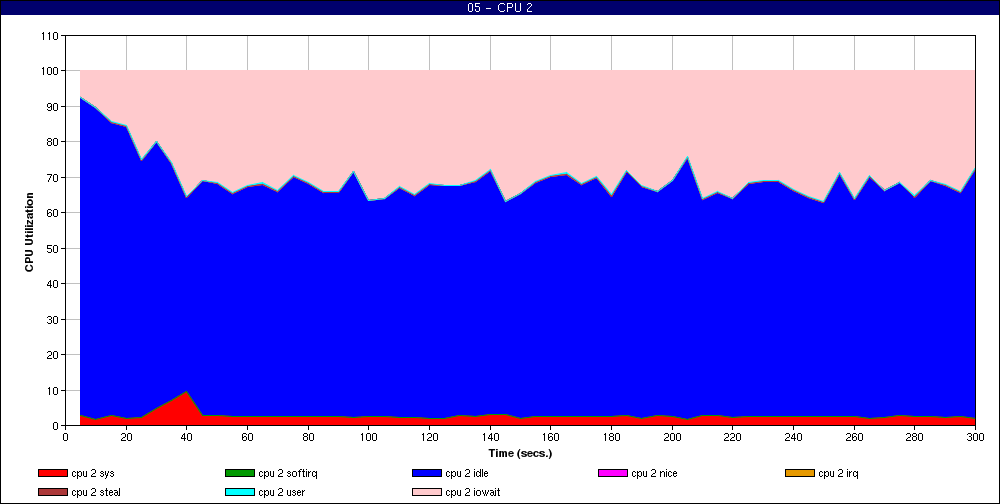The height and width of the screenshot is (504, 1000).
Task: Click the 110 tick on the y-axis
Action: [x=49, y=36]
